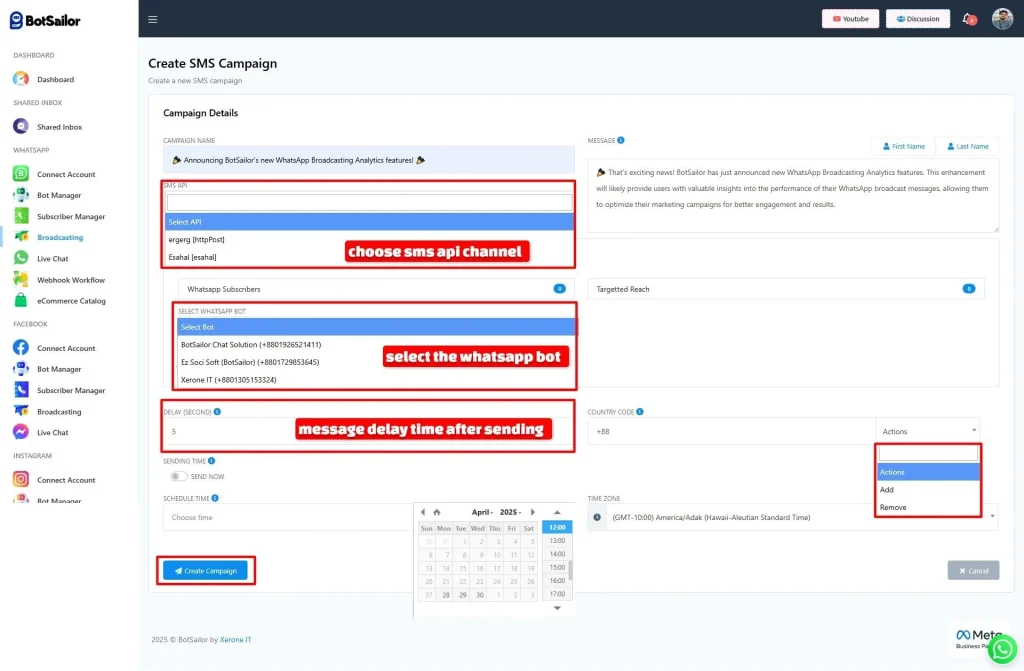Screen dimensions: 1024x671
Task: Go to next month in calendar
Action: (533, 512)
